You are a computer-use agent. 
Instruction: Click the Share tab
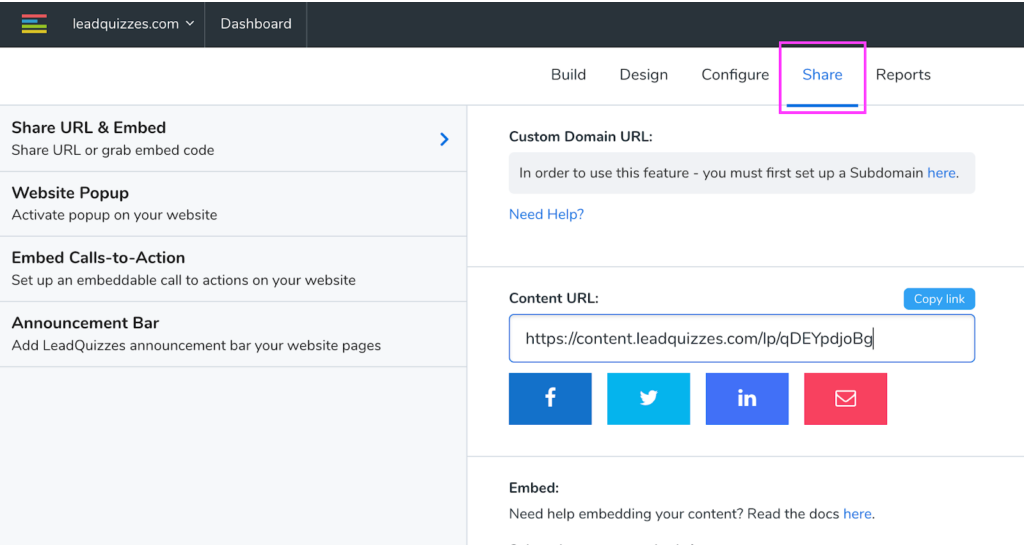click(822, 75)
